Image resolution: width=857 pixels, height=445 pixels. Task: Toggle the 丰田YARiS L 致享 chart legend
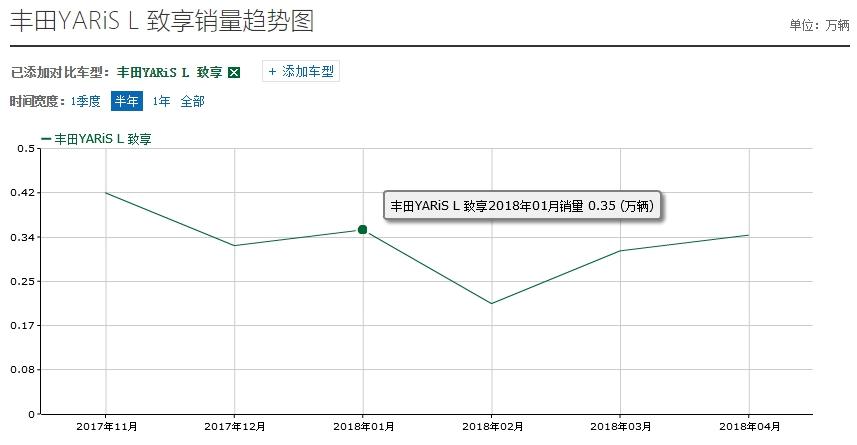pyautogui.click(x=97, y=139)
